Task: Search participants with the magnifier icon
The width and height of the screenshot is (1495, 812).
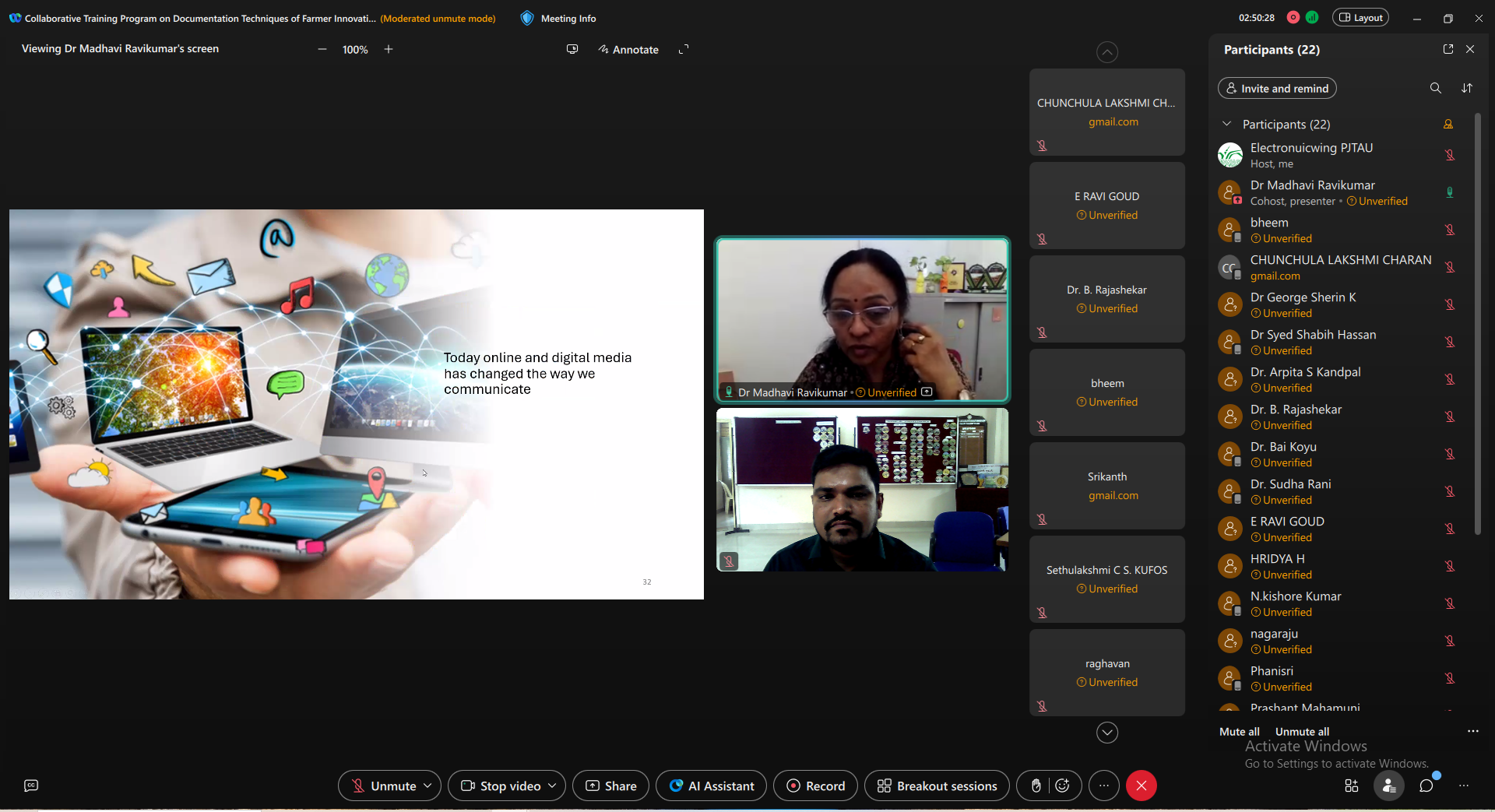Action: click(1435, 88)
